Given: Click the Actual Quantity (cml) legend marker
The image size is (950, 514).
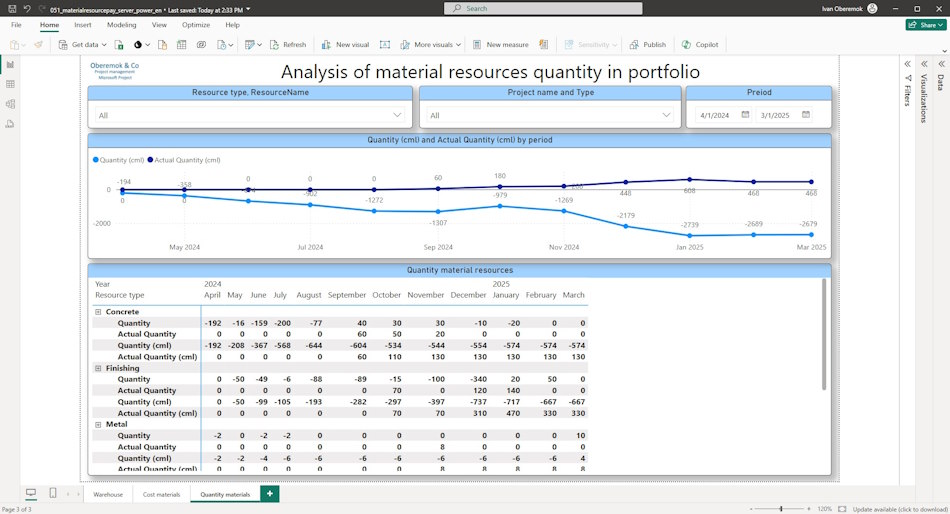Looking at the screenshot, I should coord(150,160).
